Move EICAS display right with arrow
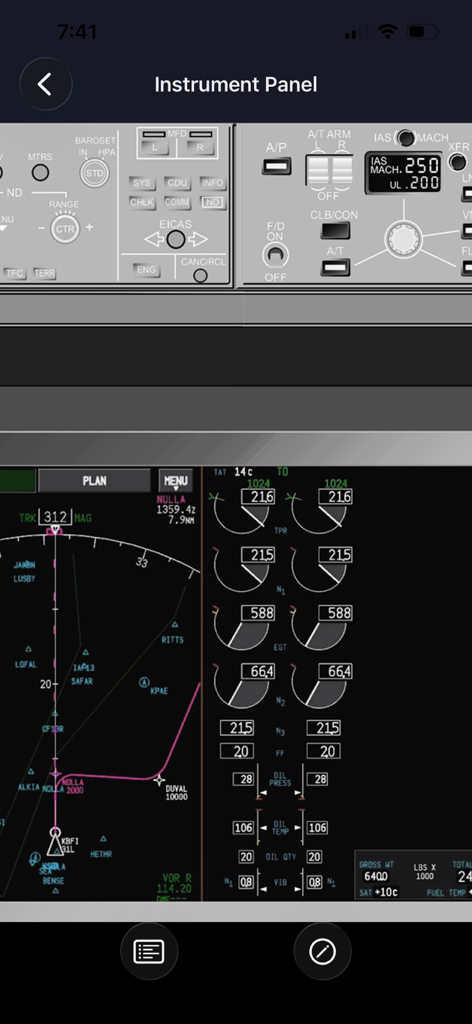This screenshot has height=1024, width=472. (197, 240)
